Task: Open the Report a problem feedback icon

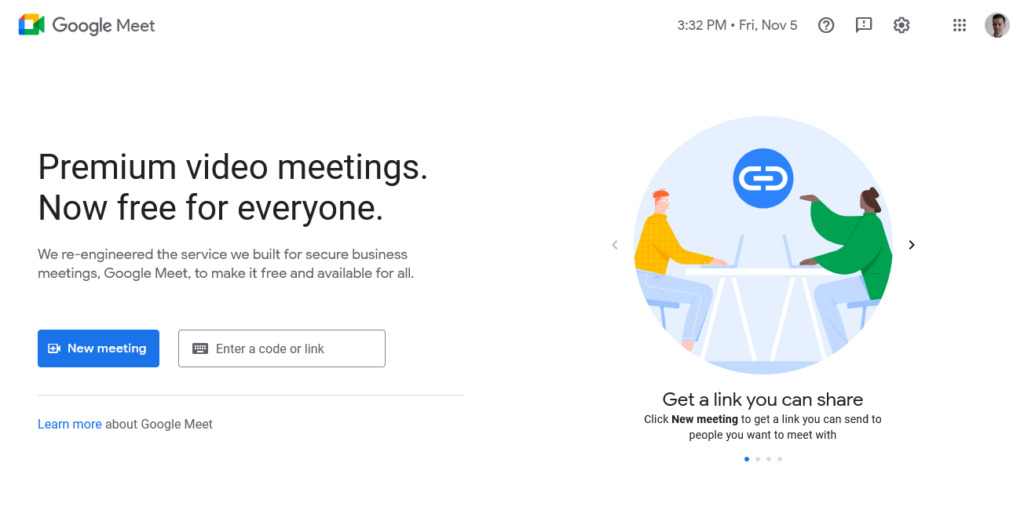Action: click(x=864, y=25)
